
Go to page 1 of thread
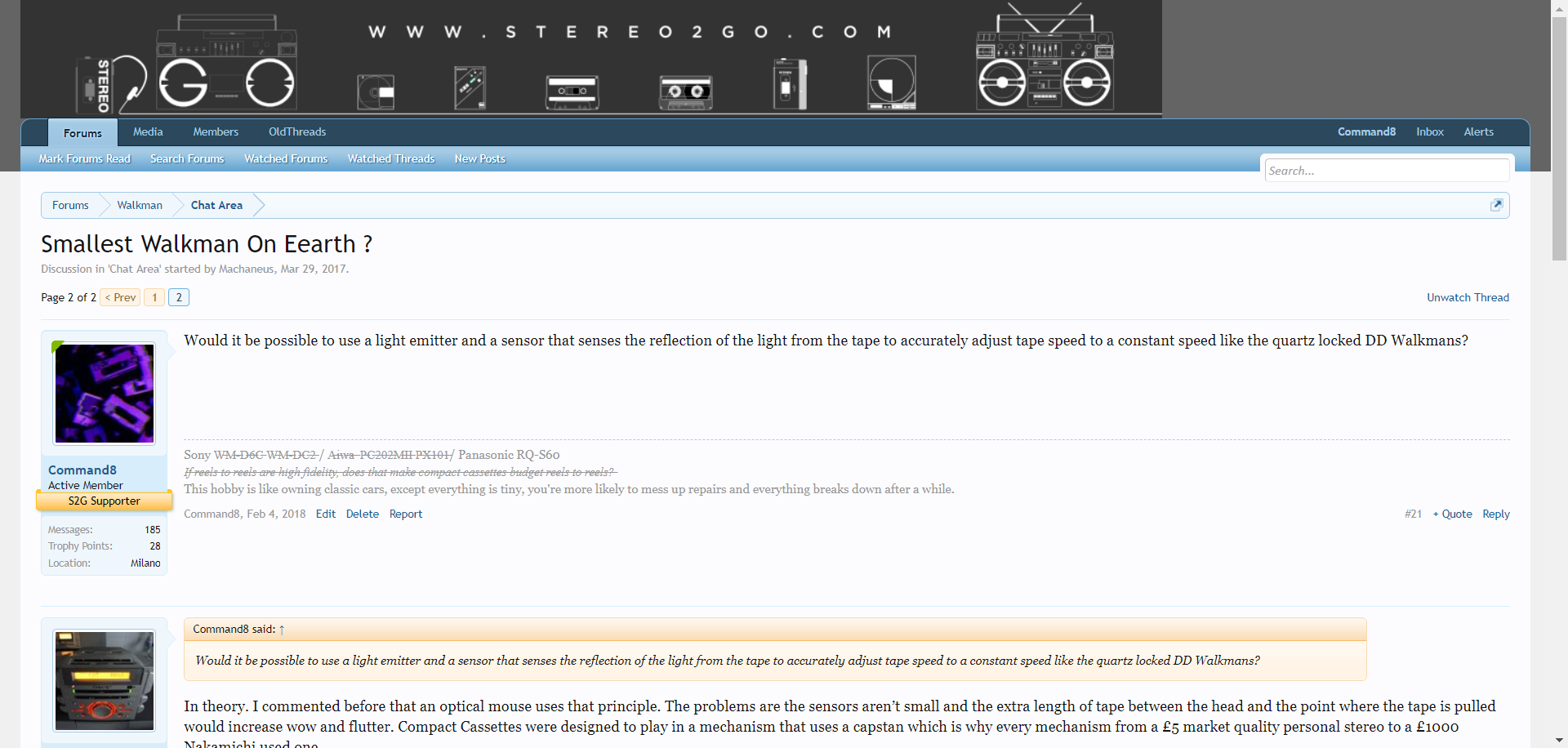[154, 297]
